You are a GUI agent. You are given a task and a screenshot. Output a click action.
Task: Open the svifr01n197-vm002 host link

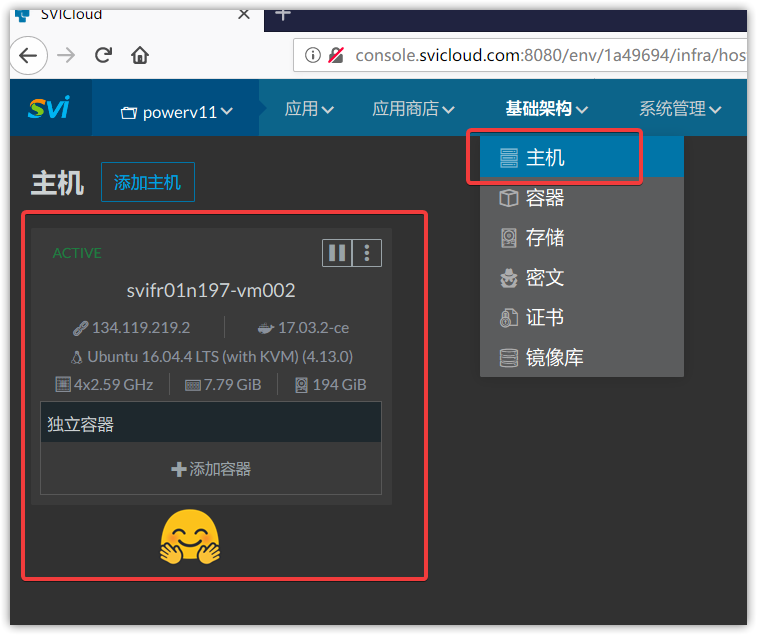tap(211, 290)
